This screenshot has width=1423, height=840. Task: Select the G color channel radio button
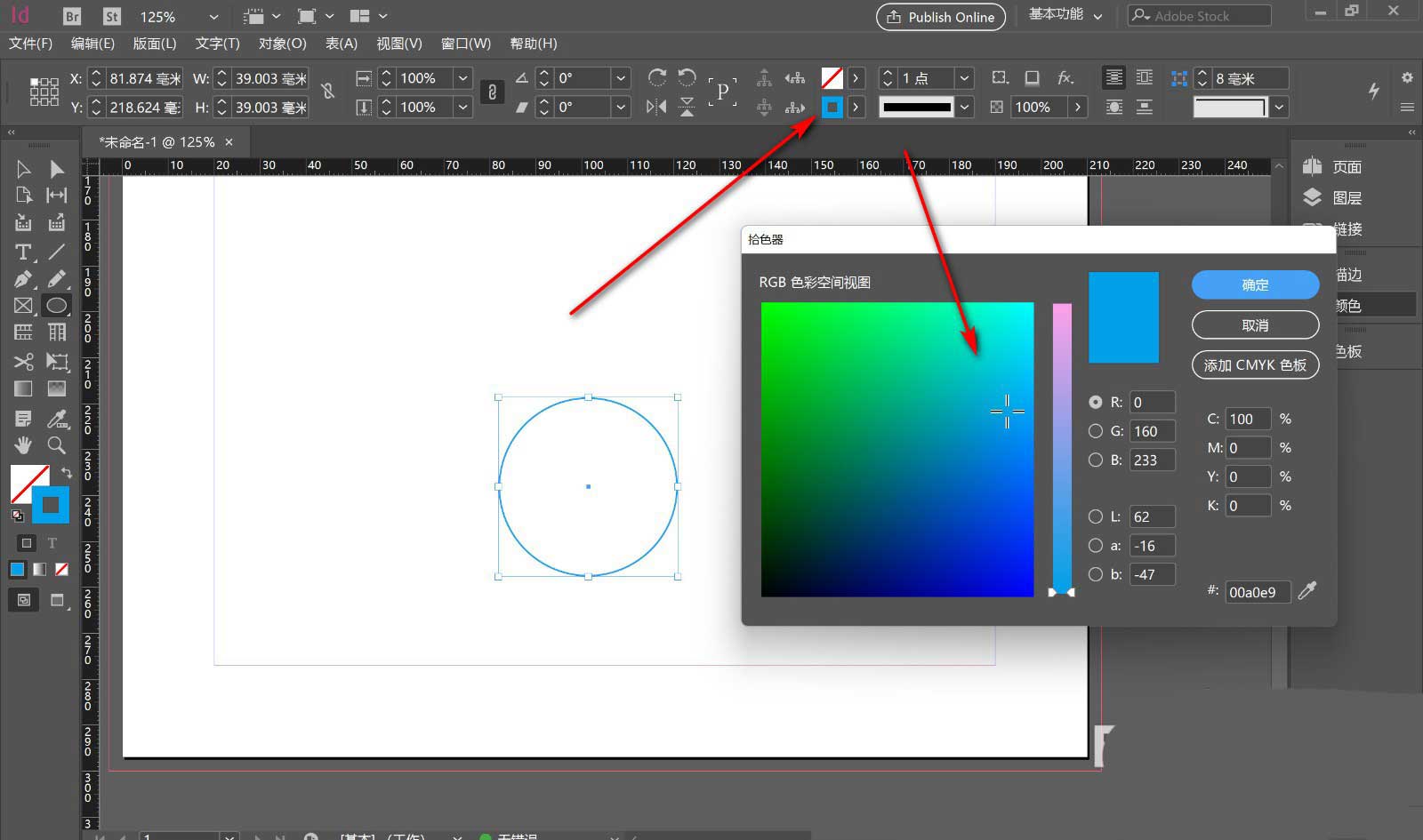[1096, 431]
